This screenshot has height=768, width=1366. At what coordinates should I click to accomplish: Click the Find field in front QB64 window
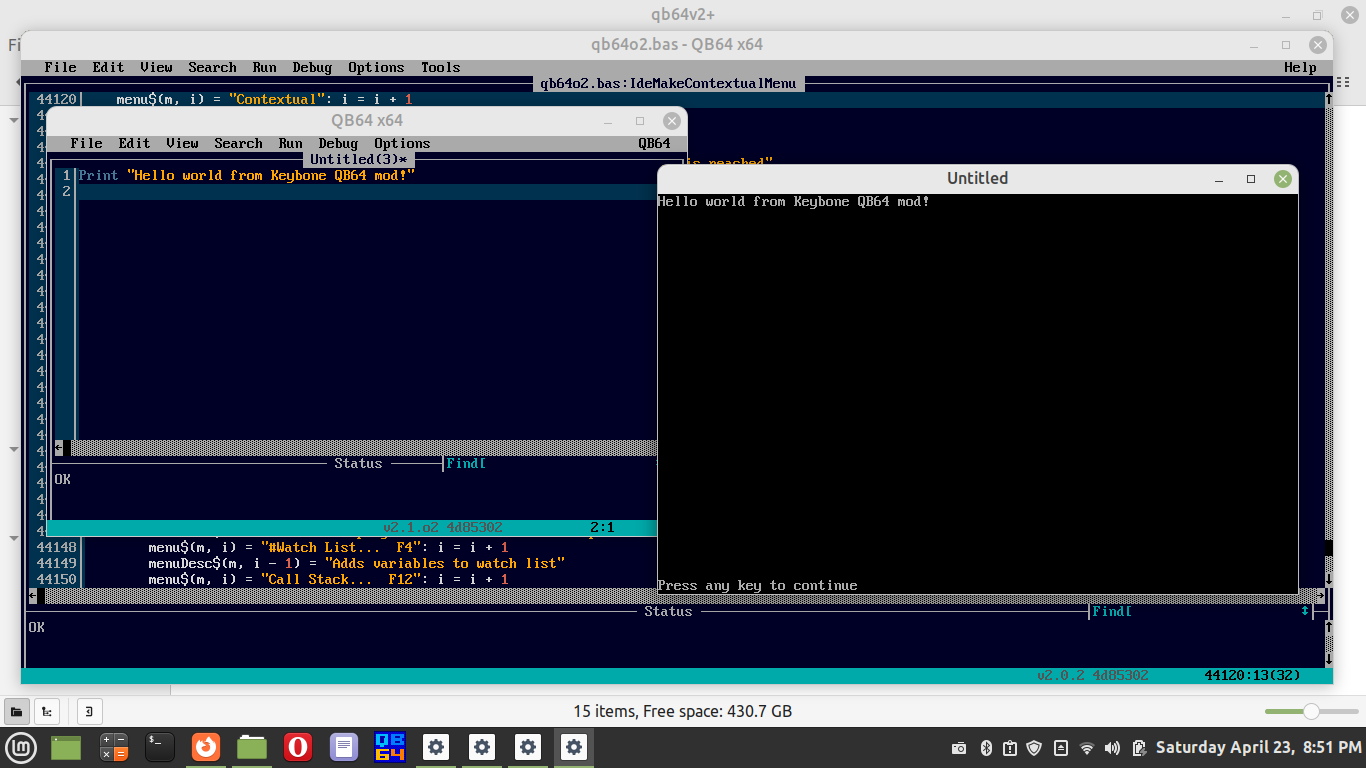click(x=551, y=463)
